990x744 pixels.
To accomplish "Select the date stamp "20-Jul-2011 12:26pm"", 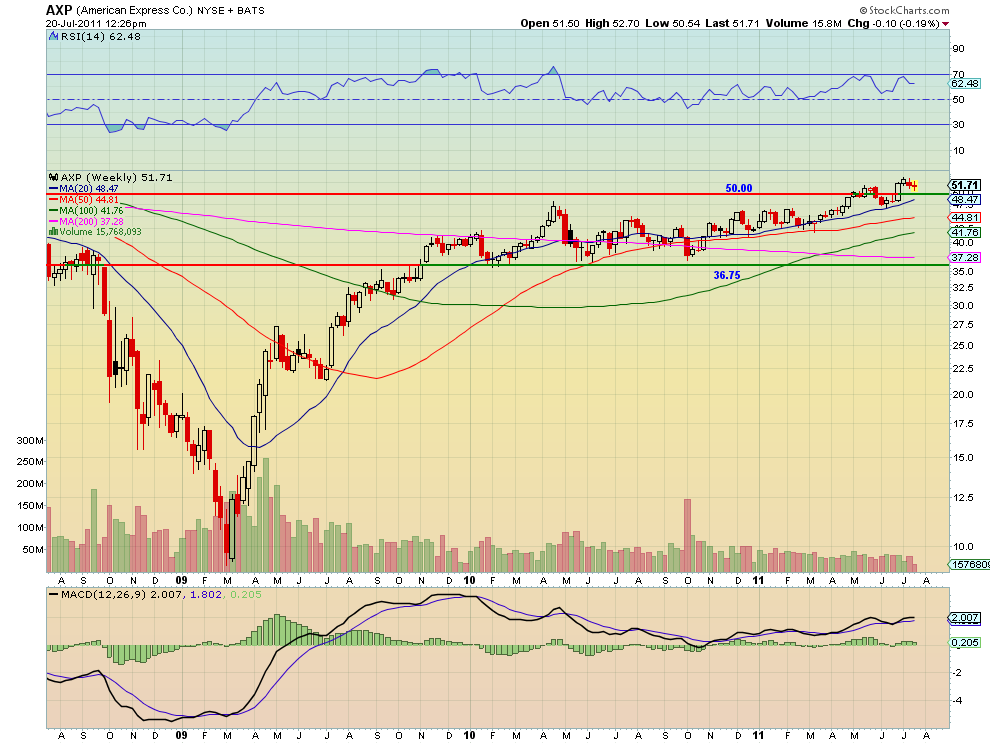I will 96,24.
